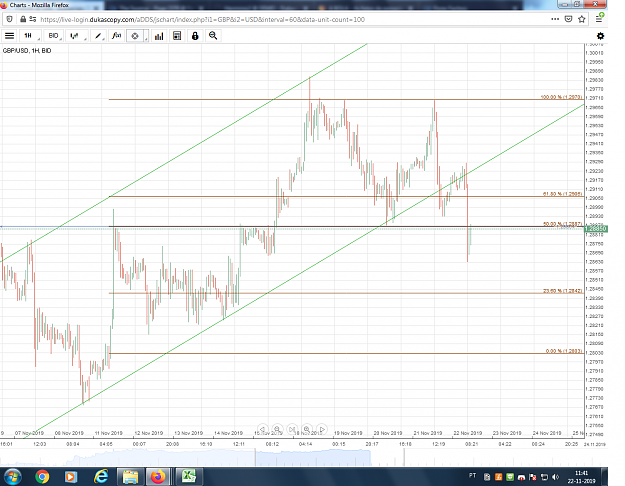Open the taskbar clock showing 11:41
Viewport: 625px width, 486px height.
(582, 477)
